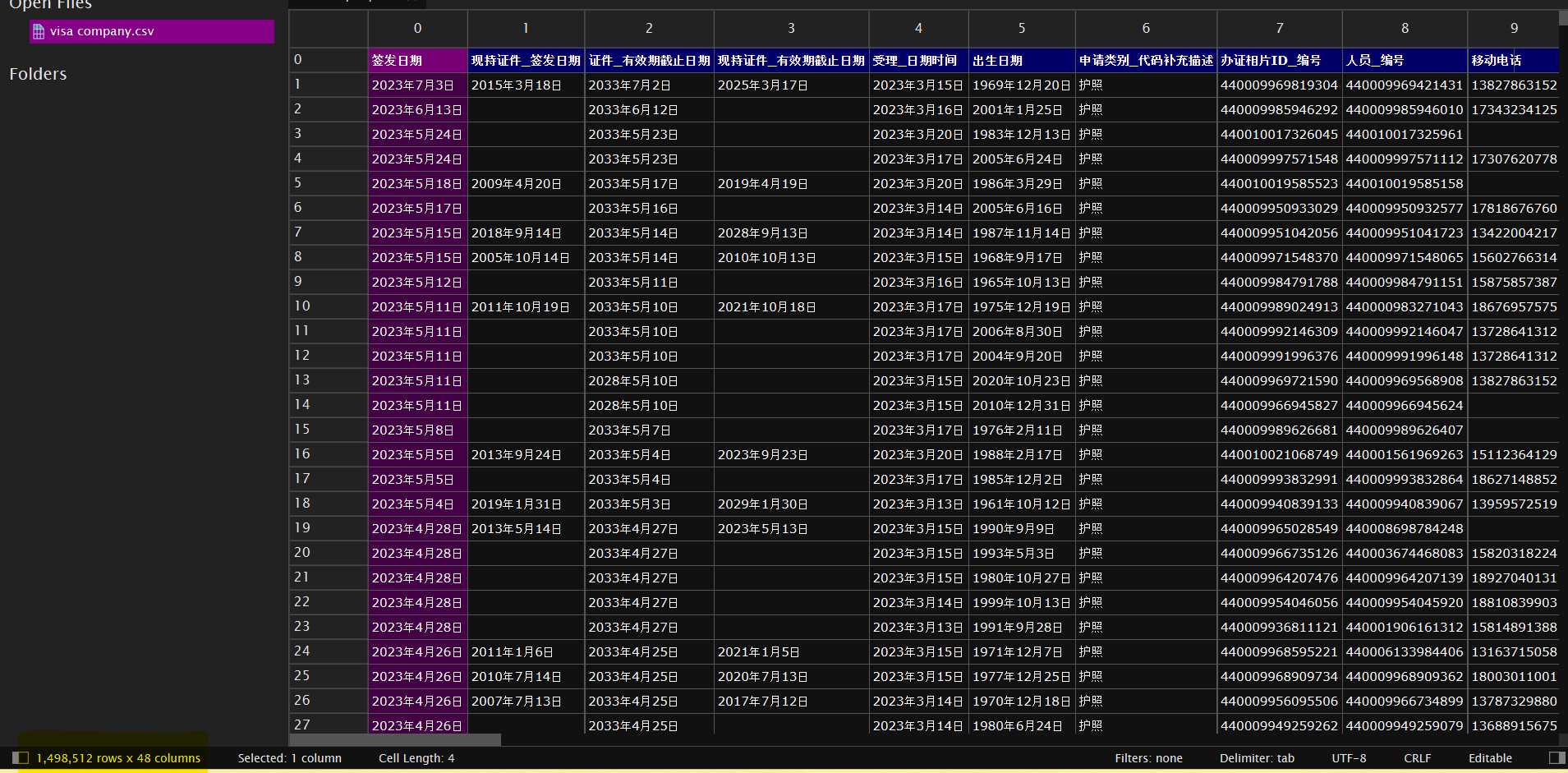Select column header 8
This screenshot has width=1568, height=773.
[x=1405, y=28]
